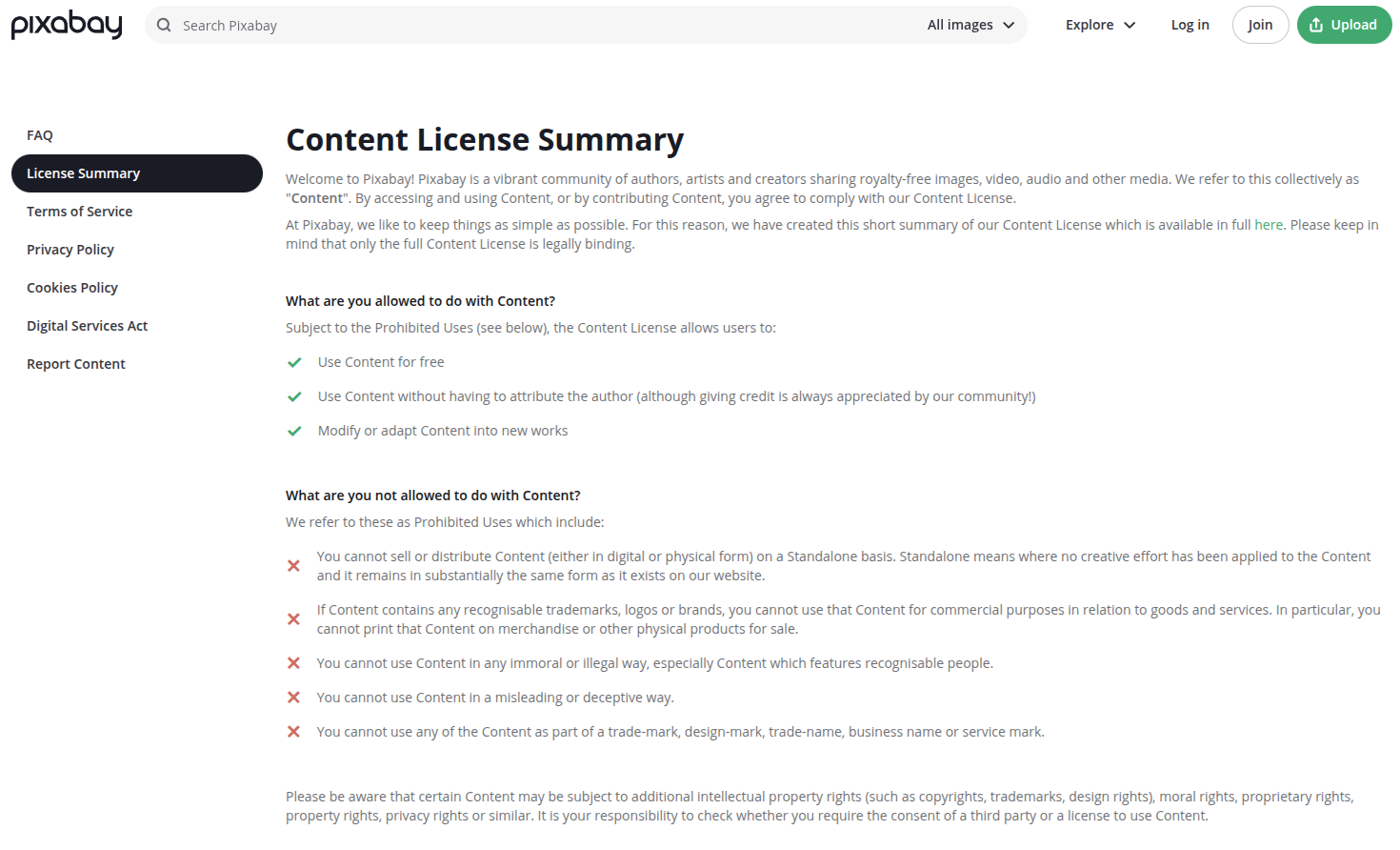This screenshot has width=1400, height=850.
Task: Go to Privacy Policy page
Action: [x=70, y=250]
